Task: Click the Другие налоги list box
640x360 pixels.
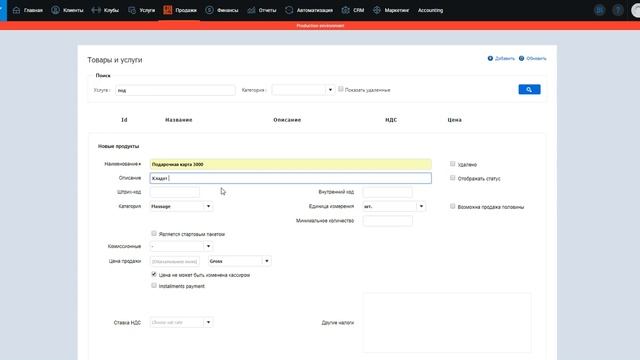Action: [447, 322]
